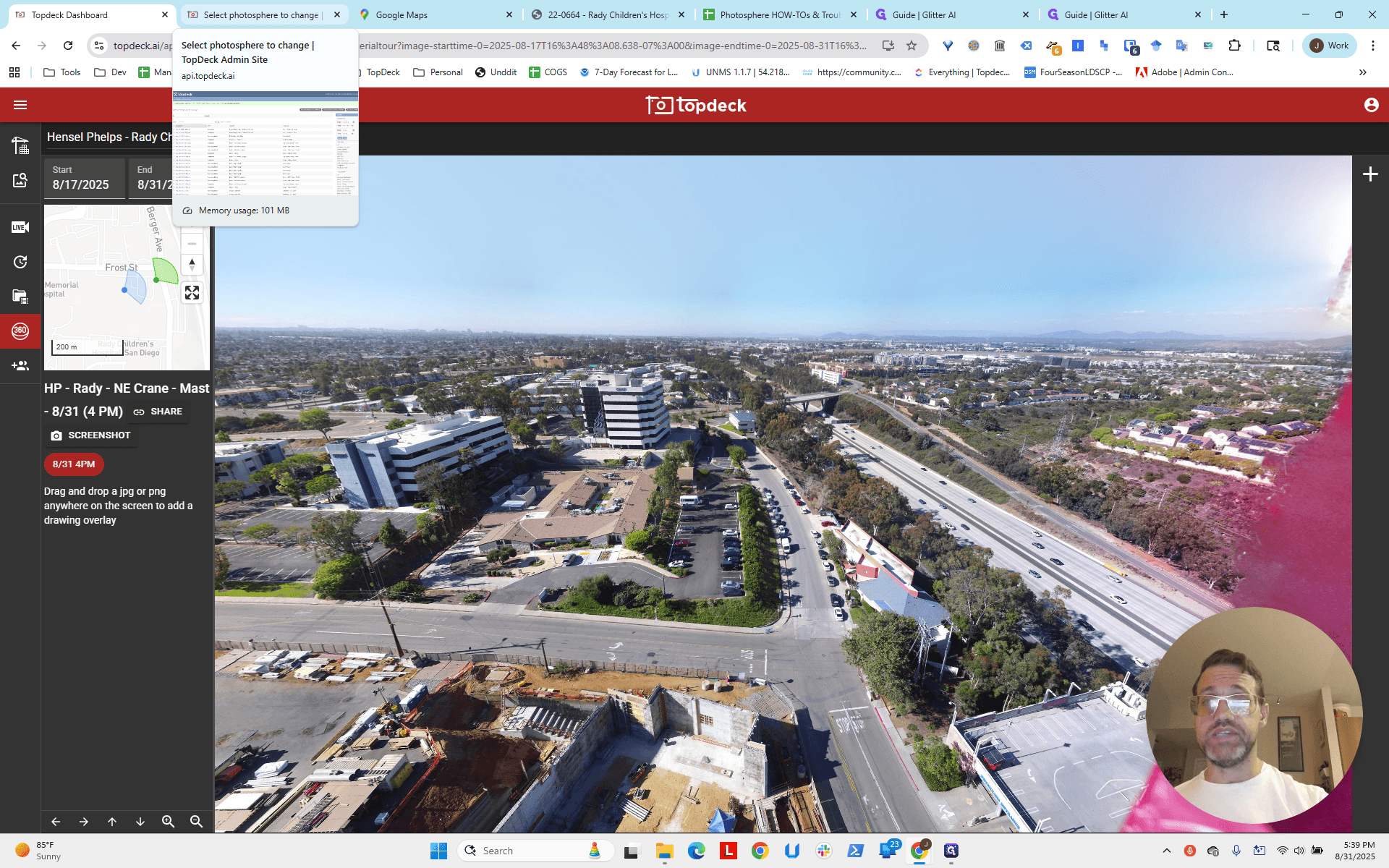Pan photosphere view right arrow
This screenshot has width=1389, height=868.
84,822
